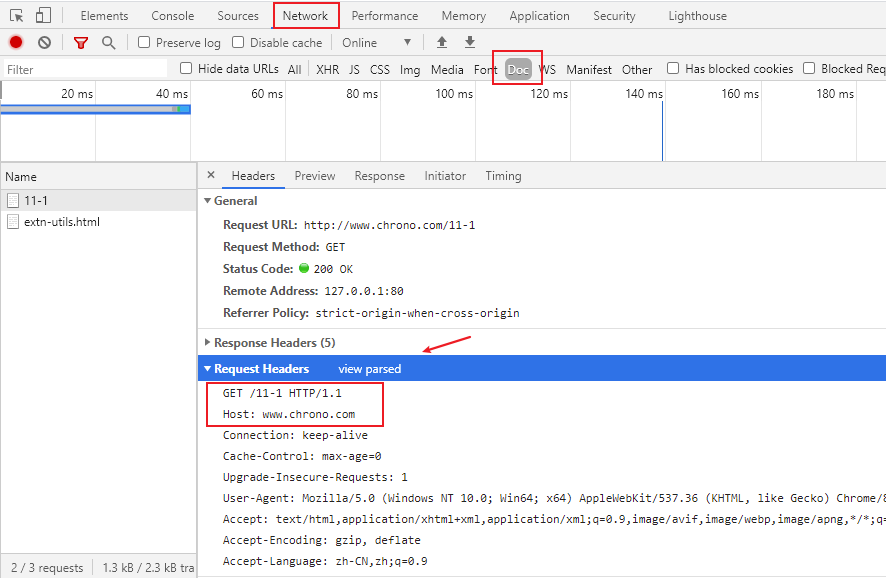
Task: Click the view parsed link
Action: 369,369
